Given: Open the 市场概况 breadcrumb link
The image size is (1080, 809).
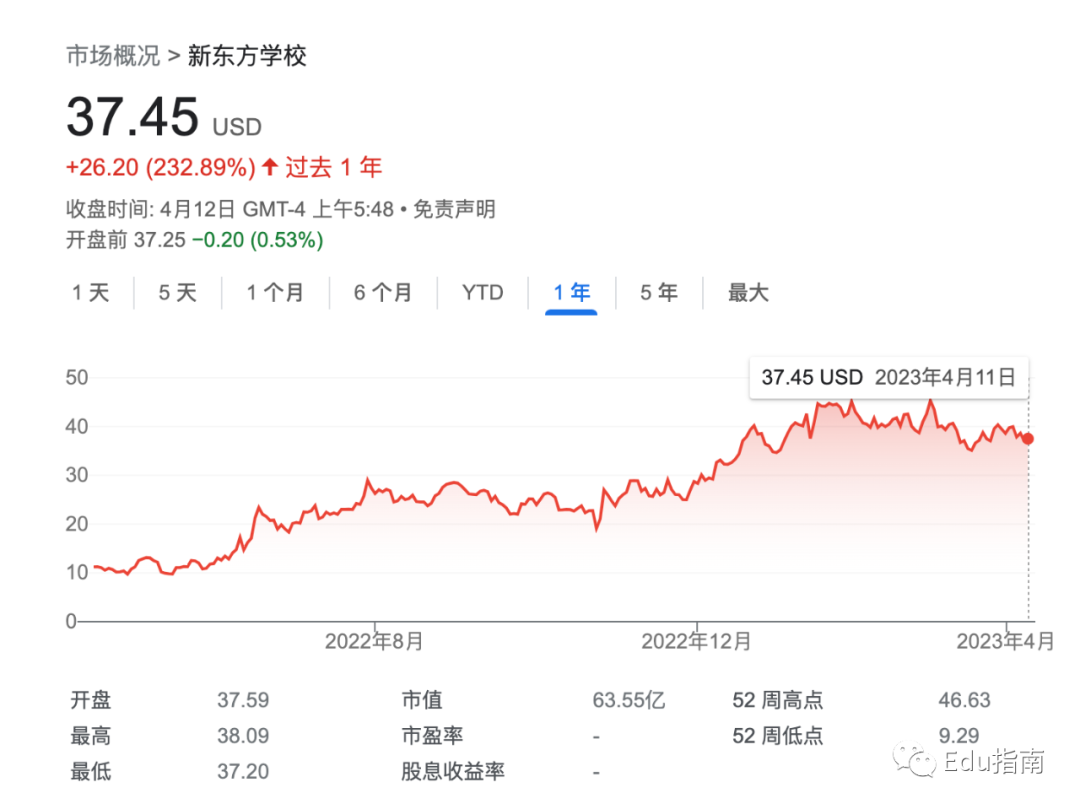Looking at the screenshot, I should point(113,56).
